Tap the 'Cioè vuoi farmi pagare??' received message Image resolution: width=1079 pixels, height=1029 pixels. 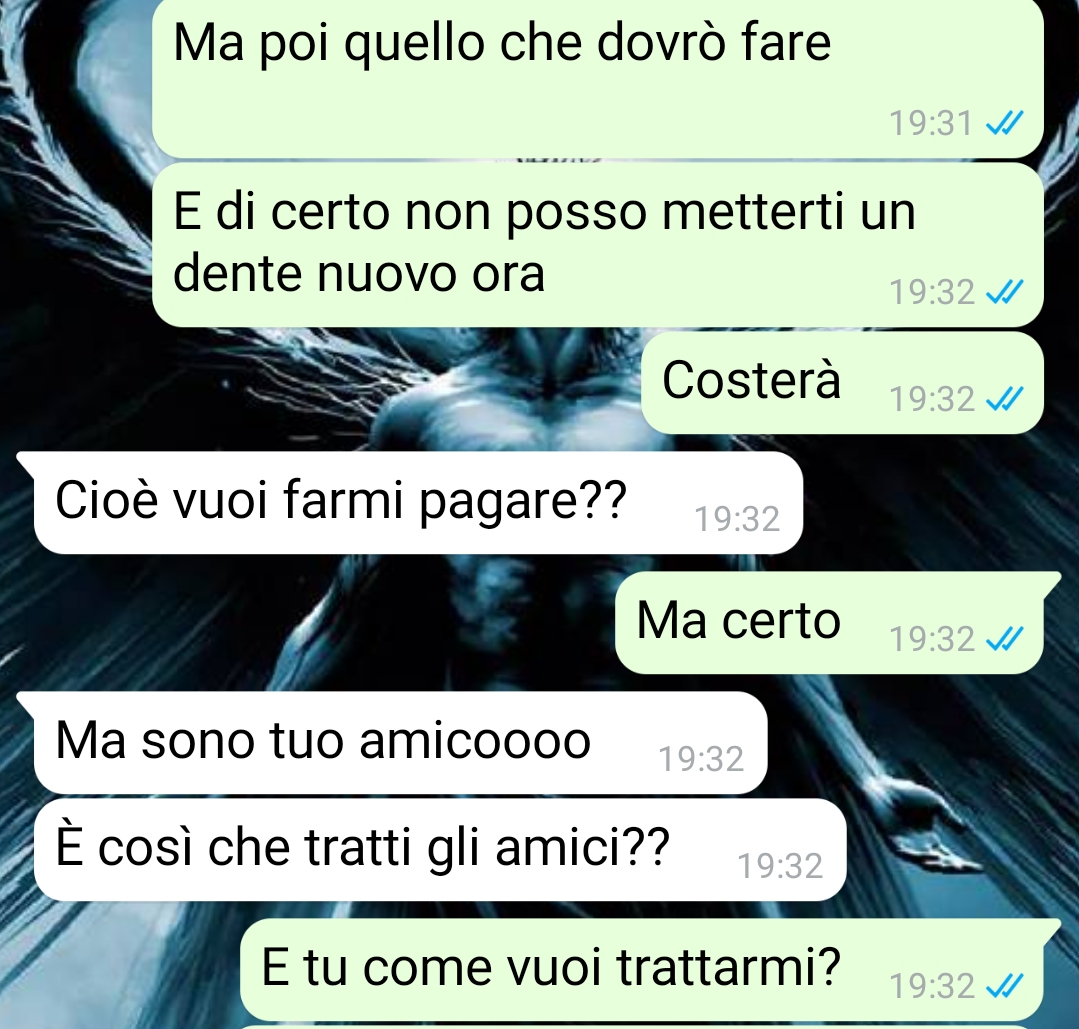tap(418, 502)
